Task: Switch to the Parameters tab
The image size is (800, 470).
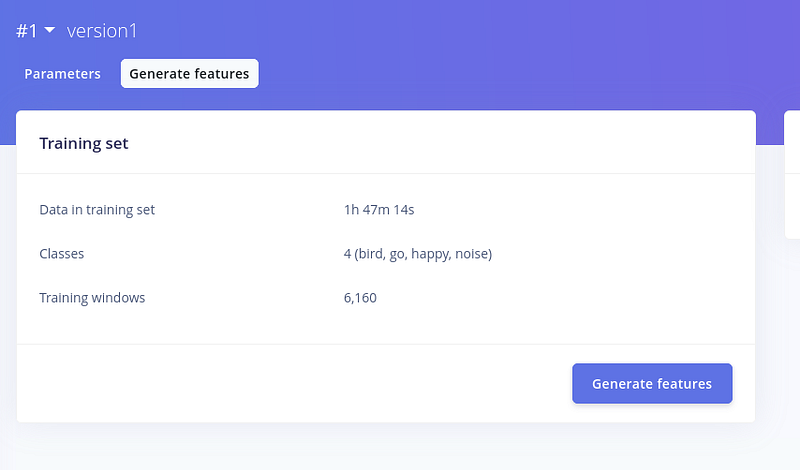Action: coord(62,74)
